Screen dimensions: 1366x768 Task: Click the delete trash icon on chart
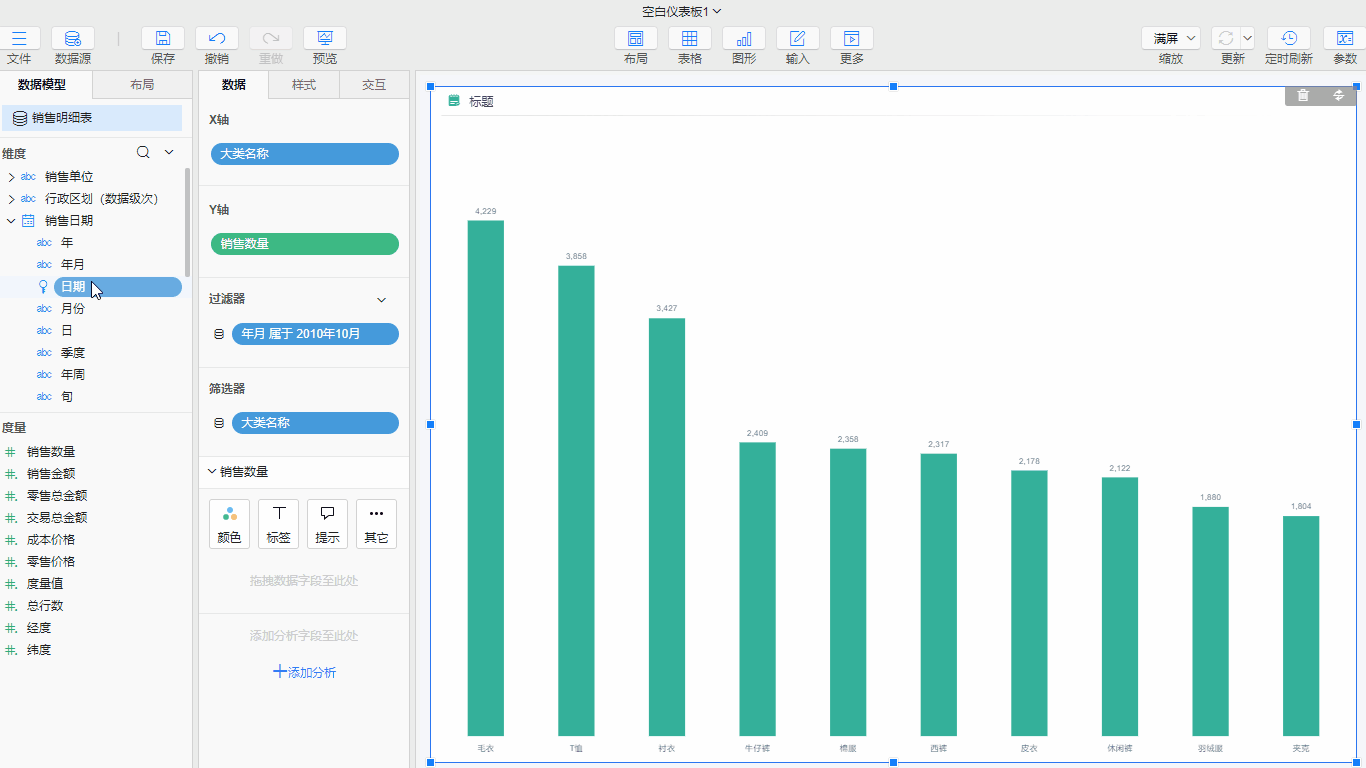click(x=1303, y=95)
